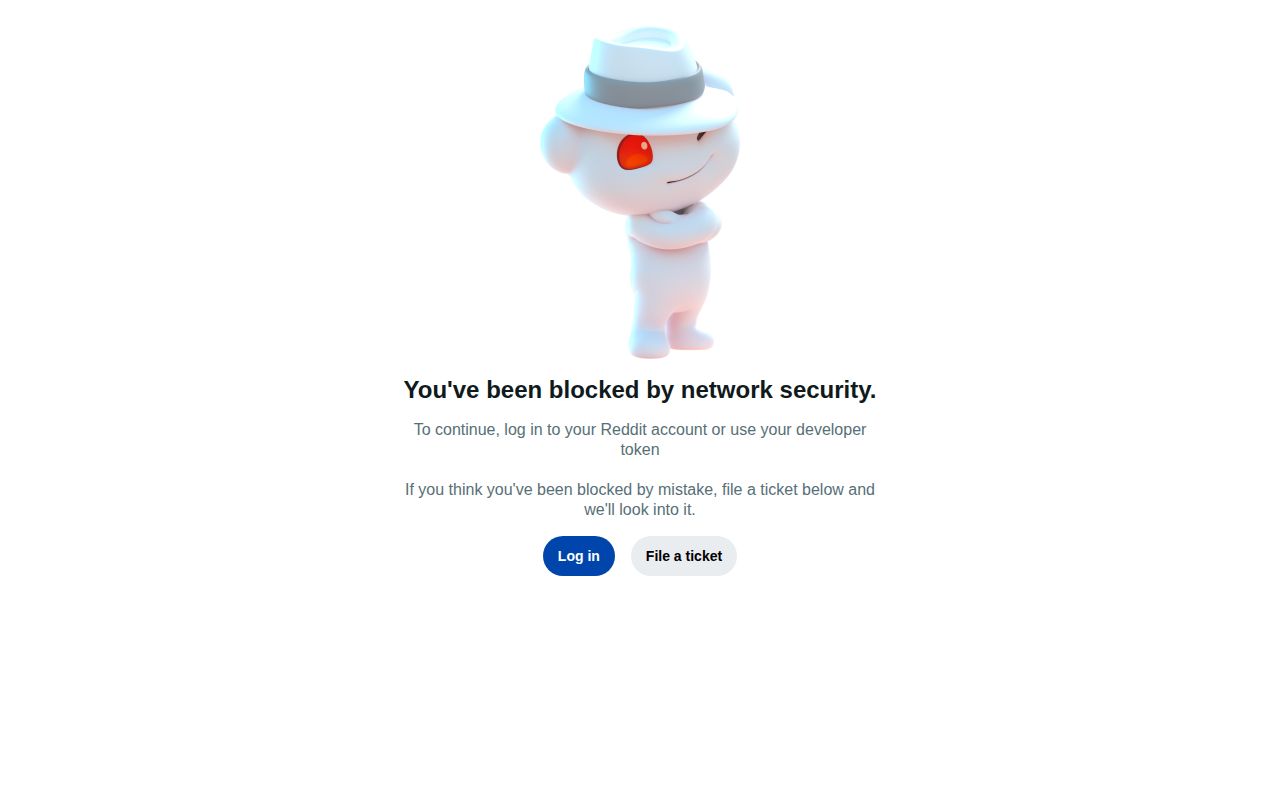
Task: Click the "blocked by mistake" sentence
Action: (x=640, y=499)
